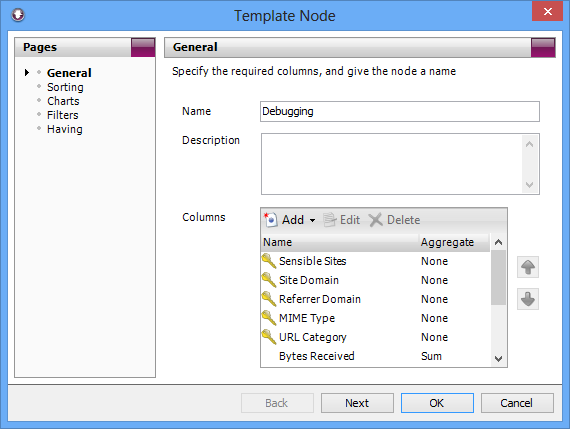
Task: Collapse the General panel purple button
Action: coord(543,47)
